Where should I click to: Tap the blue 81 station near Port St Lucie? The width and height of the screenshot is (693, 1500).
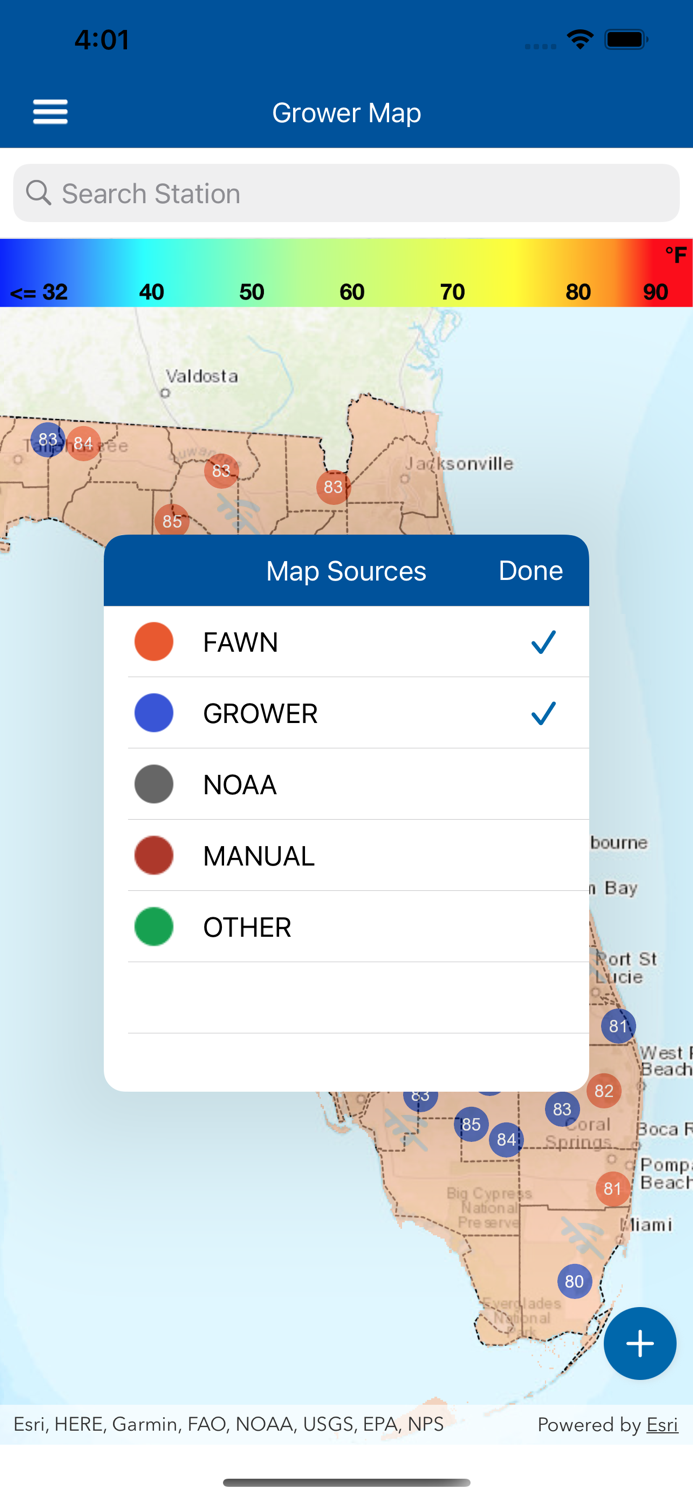pyautogui.click(x=618, y=1026)
